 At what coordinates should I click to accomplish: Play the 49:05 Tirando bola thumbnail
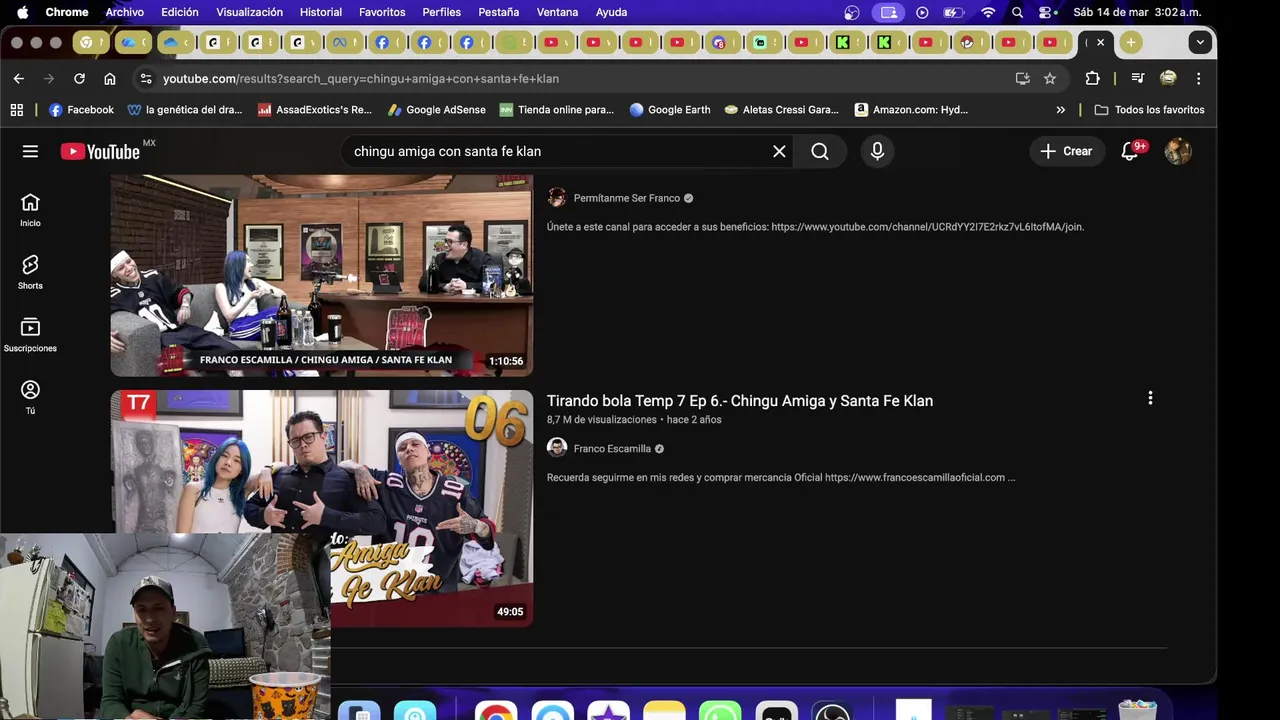(321, 508)
